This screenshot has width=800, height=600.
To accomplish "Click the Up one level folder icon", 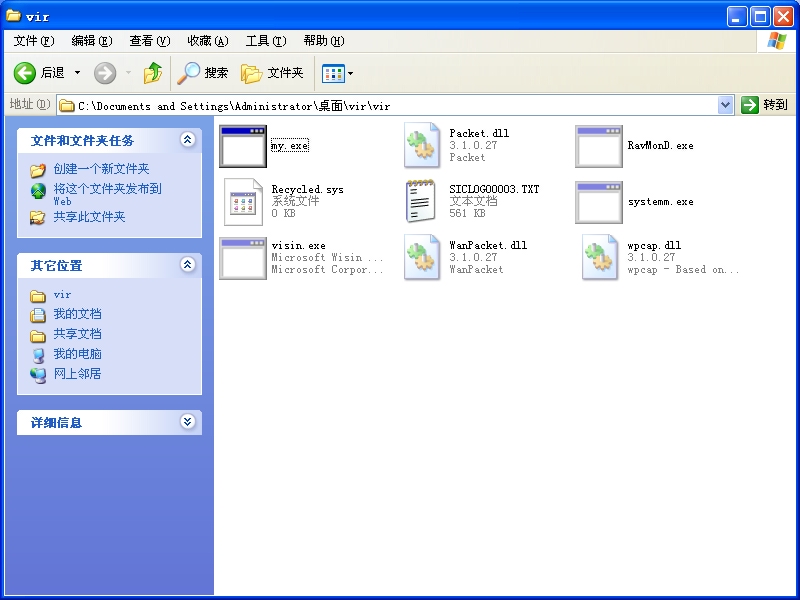I will [153, 73].
